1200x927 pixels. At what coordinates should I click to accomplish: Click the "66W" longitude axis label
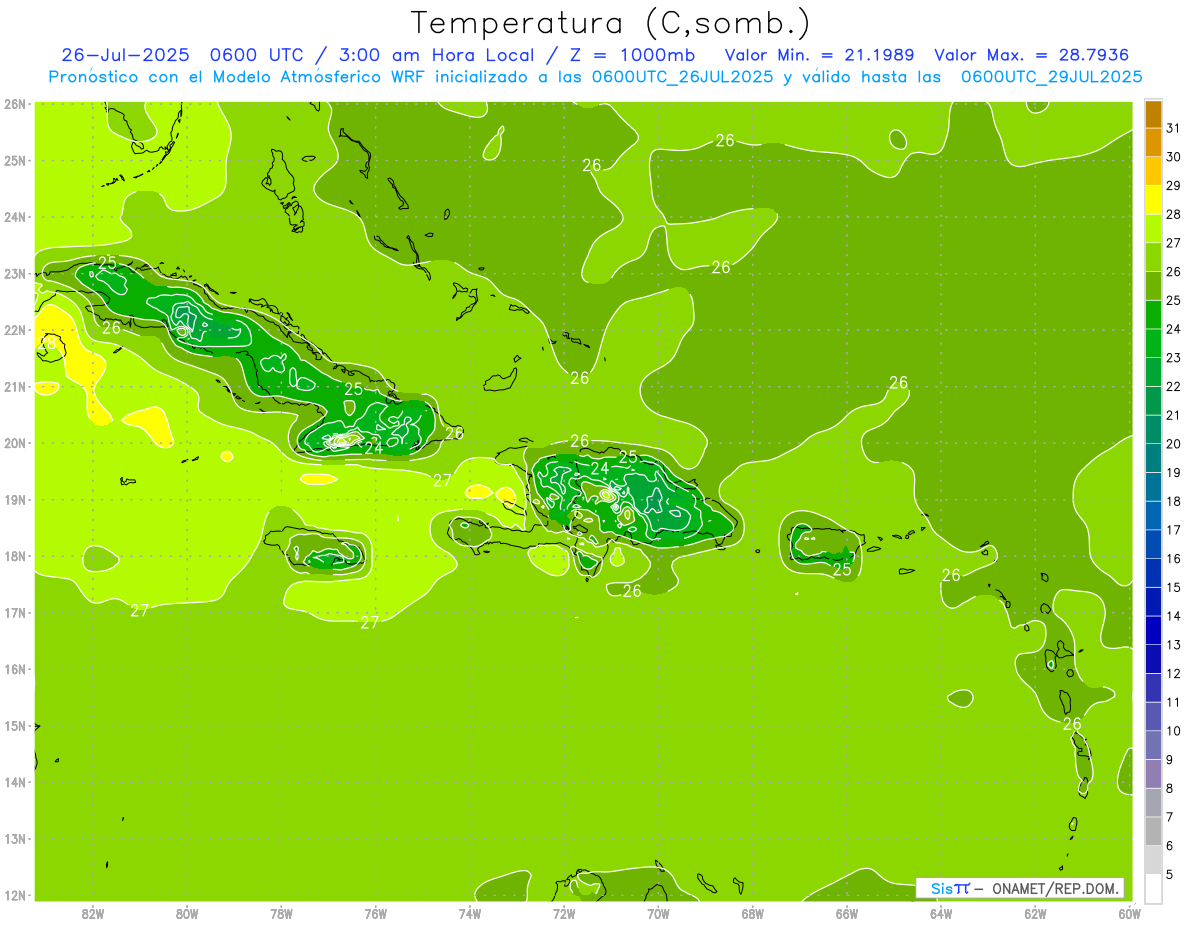[x=847, y=914]
